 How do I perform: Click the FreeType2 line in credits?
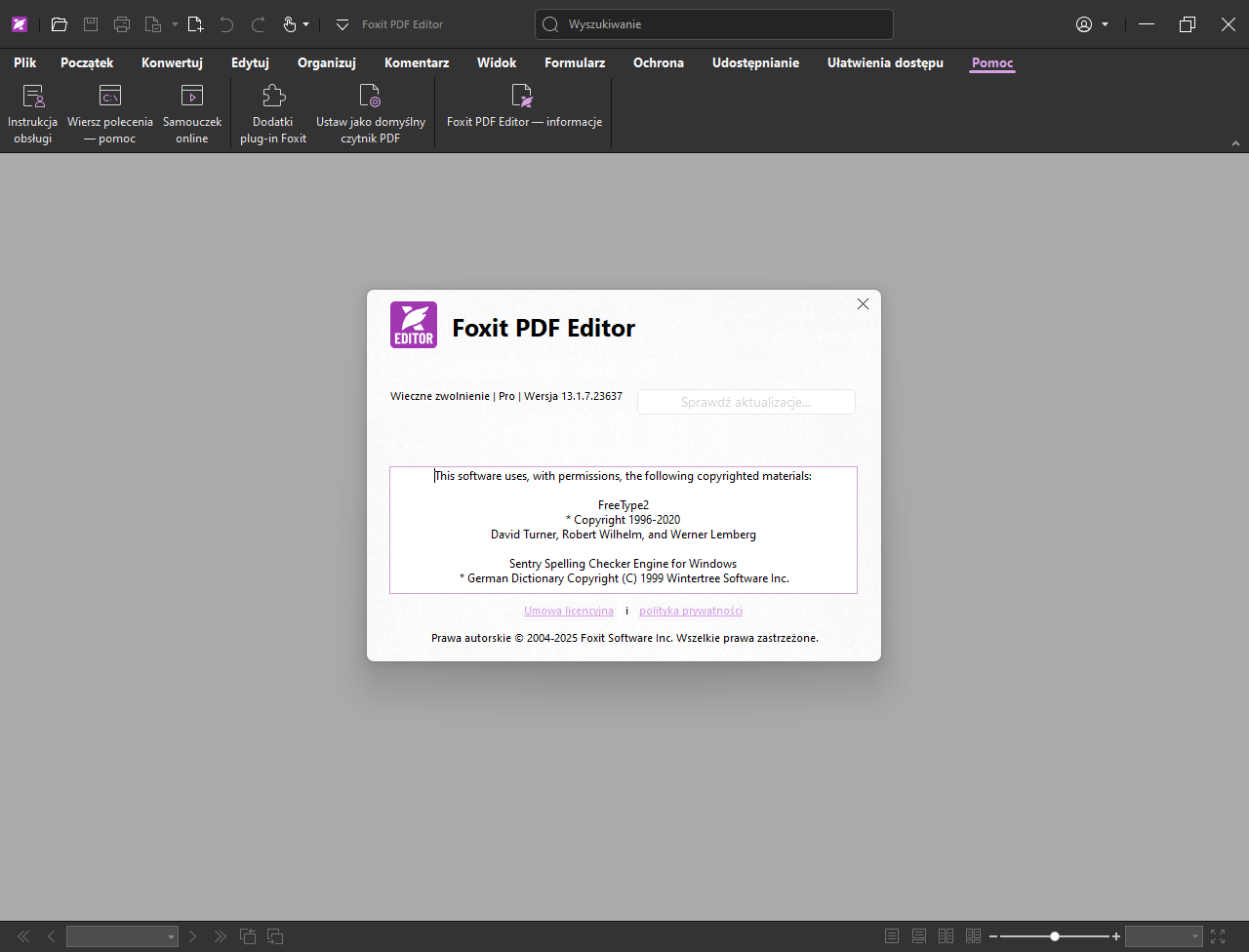[624, 505]
